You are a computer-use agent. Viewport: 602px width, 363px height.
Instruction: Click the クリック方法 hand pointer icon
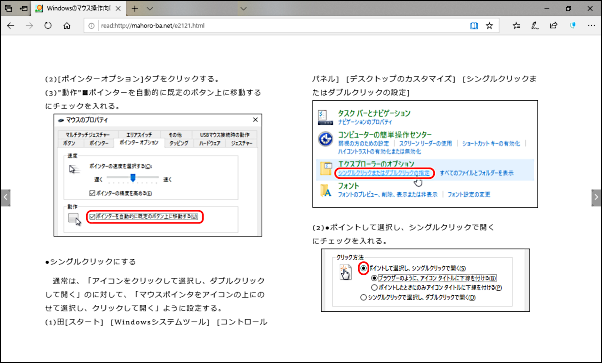click(346, 273)
